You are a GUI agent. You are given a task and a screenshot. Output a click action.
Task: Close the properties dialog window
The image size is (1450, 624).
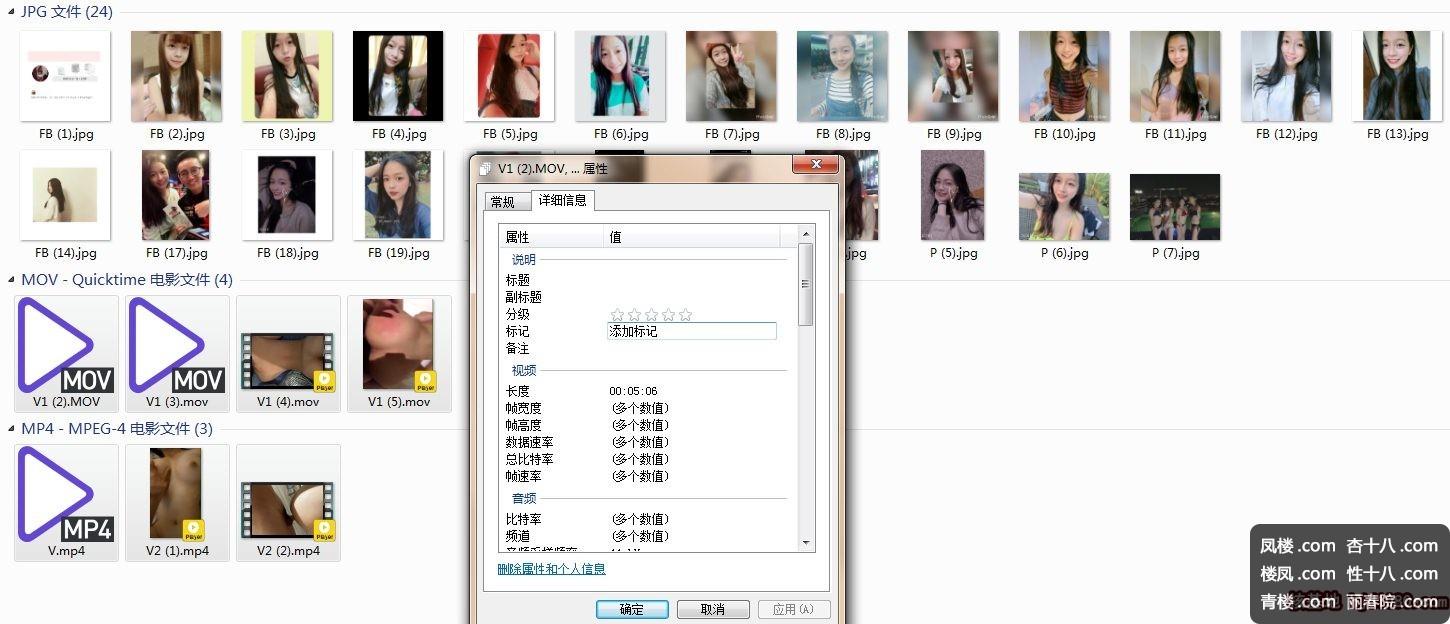click(816, 165)
